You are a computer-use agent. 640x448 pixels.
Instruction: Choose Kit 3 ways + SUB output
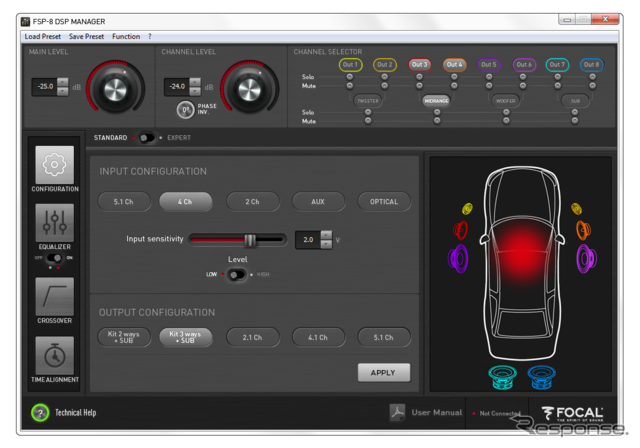(185, 337)
